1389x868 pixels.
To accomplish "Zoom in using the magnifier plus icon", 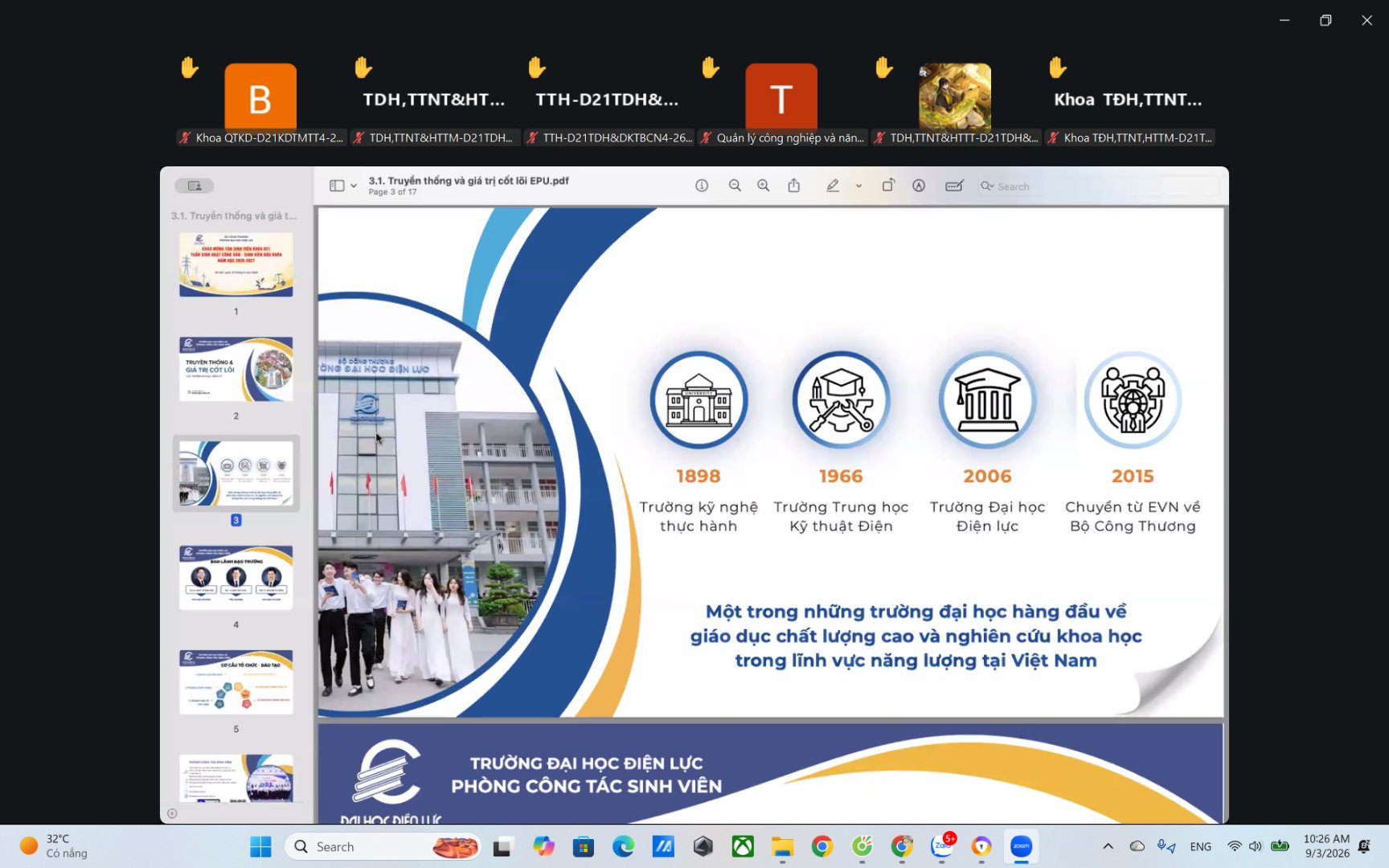I will click(764, 186).
